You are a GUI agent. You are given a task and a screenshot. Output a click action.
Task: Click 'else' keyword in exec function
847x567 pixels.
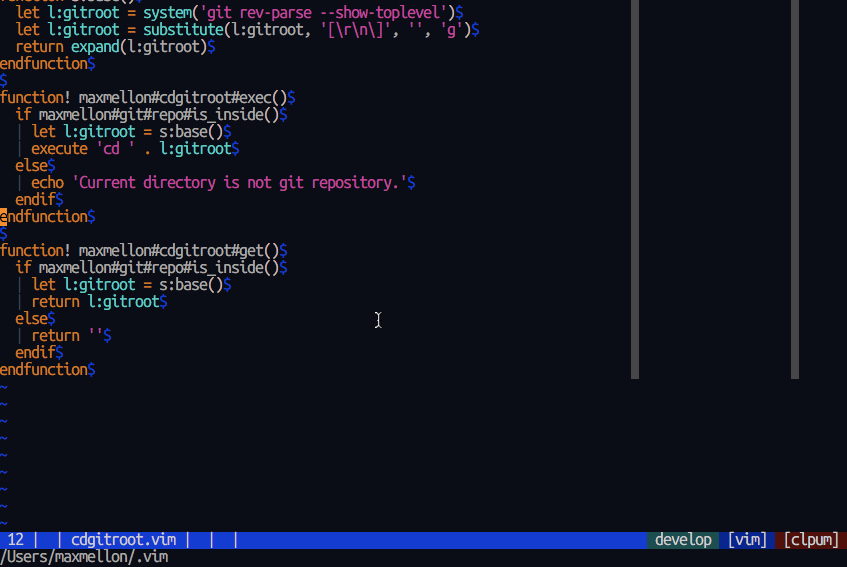(x=31, y=166)
